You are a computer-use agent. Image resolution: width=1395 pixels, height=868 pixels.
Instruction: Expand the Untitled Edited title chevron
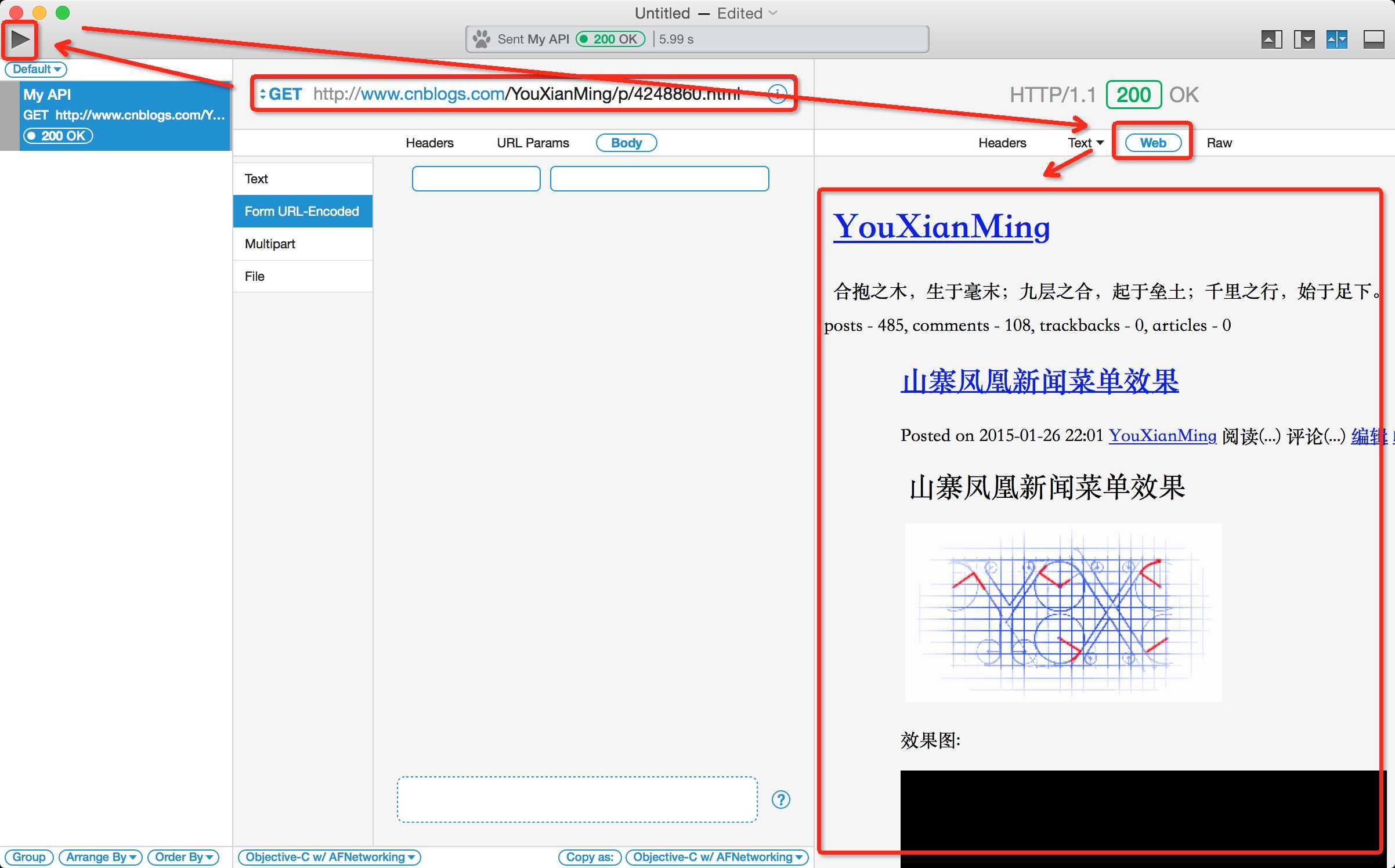773,13
